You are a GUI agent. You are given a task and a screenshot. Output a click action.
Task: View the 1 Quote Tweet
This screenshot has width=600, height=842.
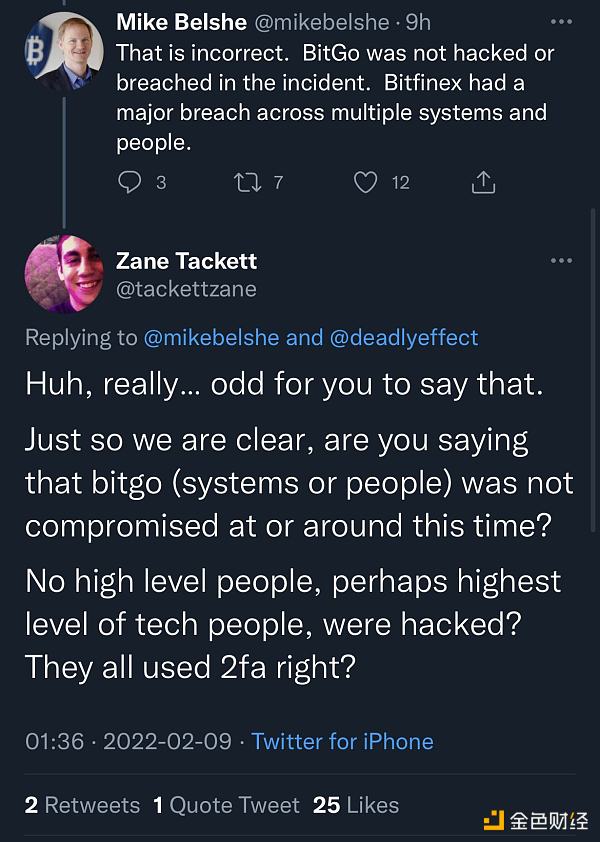[226, 805]
